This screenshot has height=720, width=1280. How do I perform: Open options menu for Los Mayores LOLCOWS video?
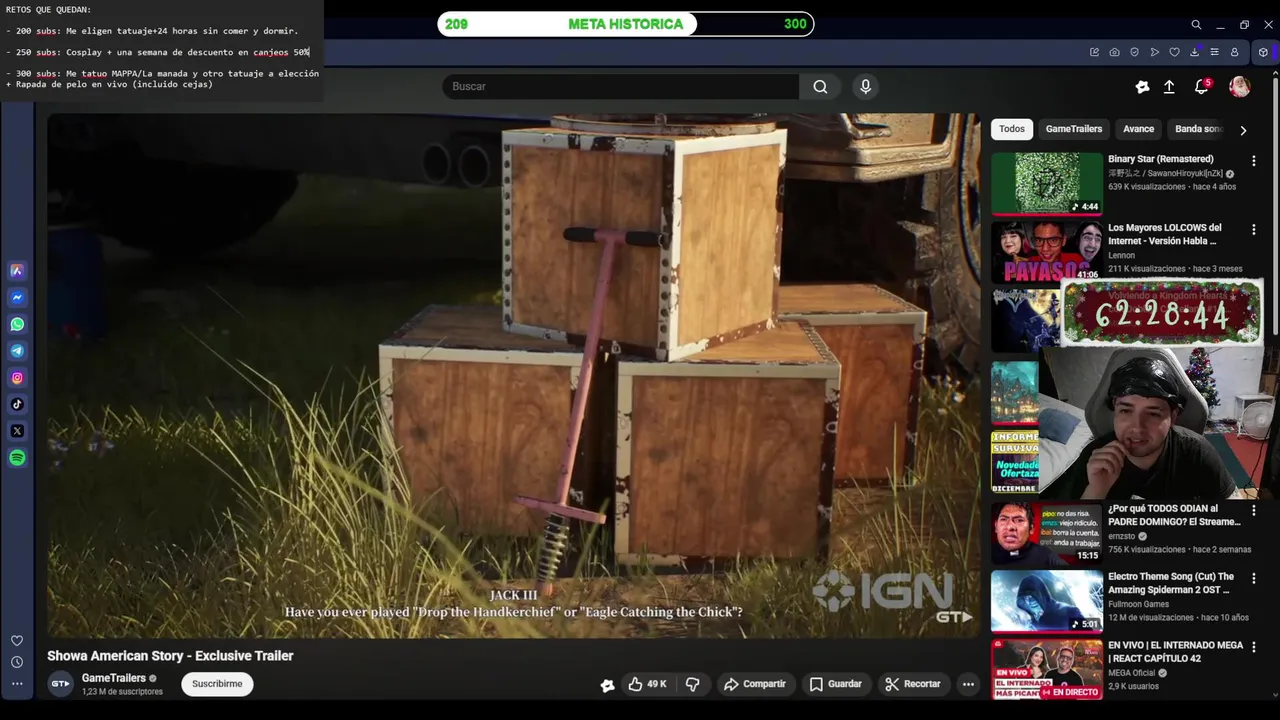click(1253, 230)
